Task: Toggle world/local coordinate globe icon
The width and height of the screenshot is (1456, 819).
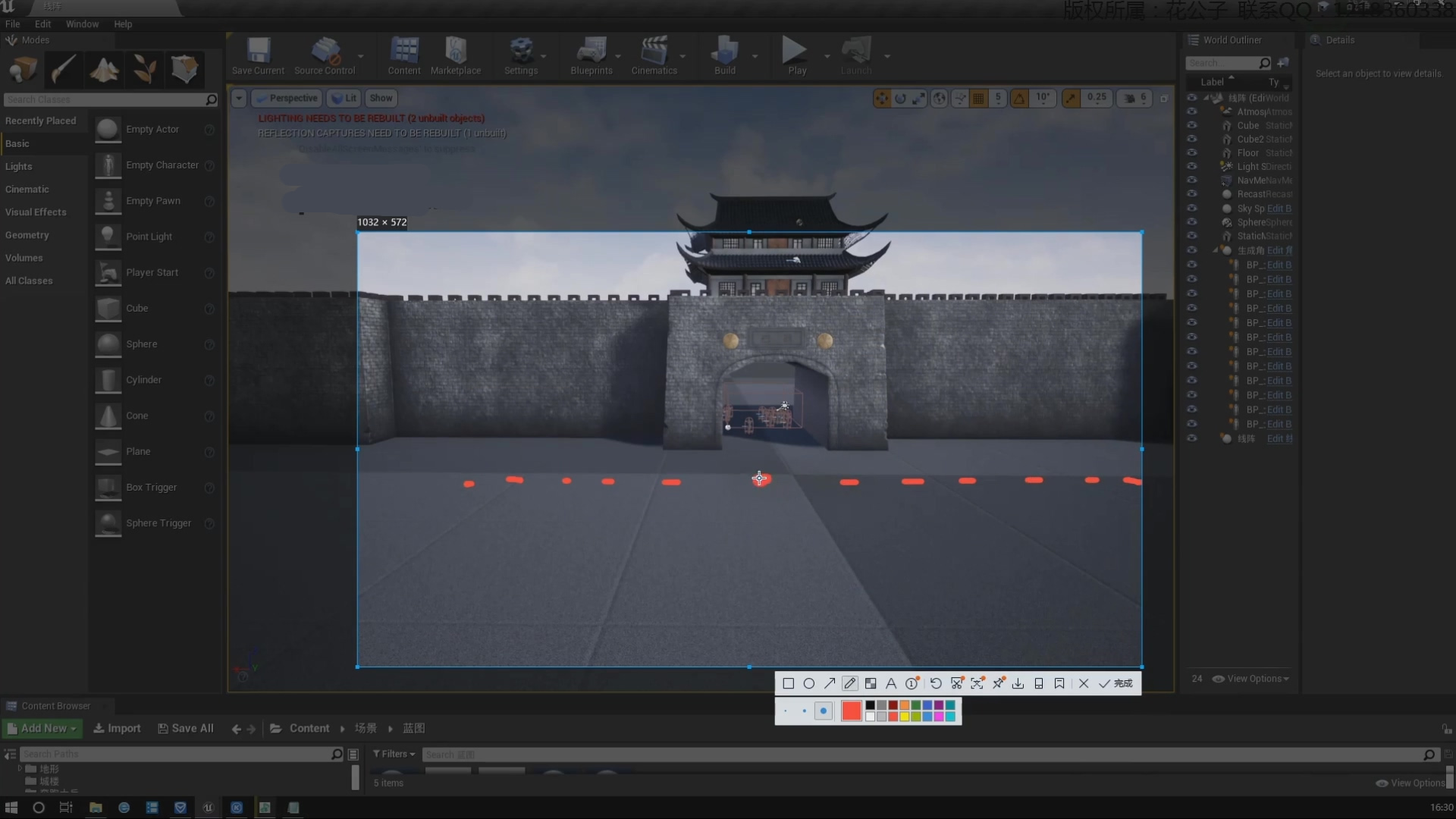Action: 939,99
